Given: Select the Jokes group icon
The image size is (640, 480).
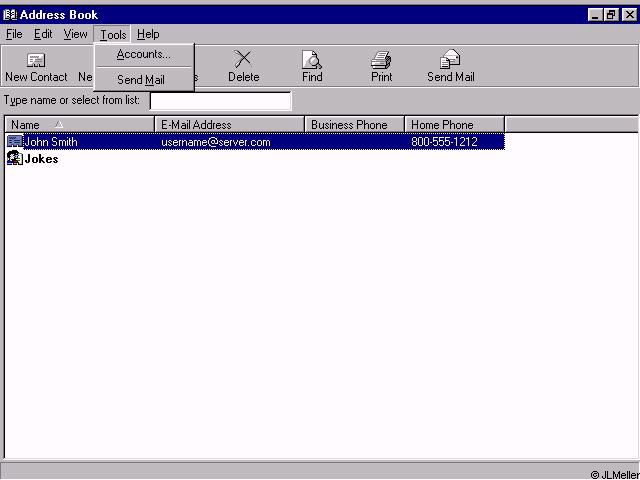Looking at the screenshot, I should coord(14,159).
